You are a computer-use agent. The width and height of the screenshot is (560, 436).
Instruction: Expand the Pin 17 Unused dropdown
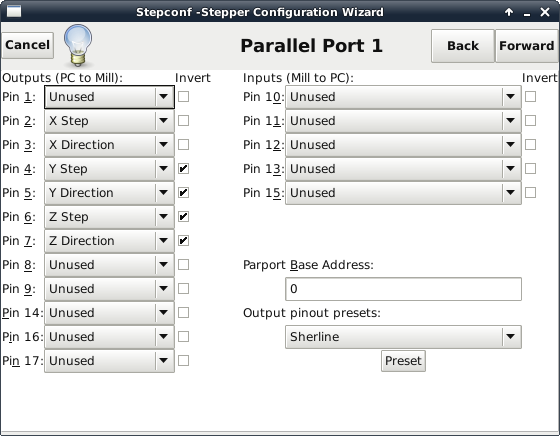(x=109, y=361)
